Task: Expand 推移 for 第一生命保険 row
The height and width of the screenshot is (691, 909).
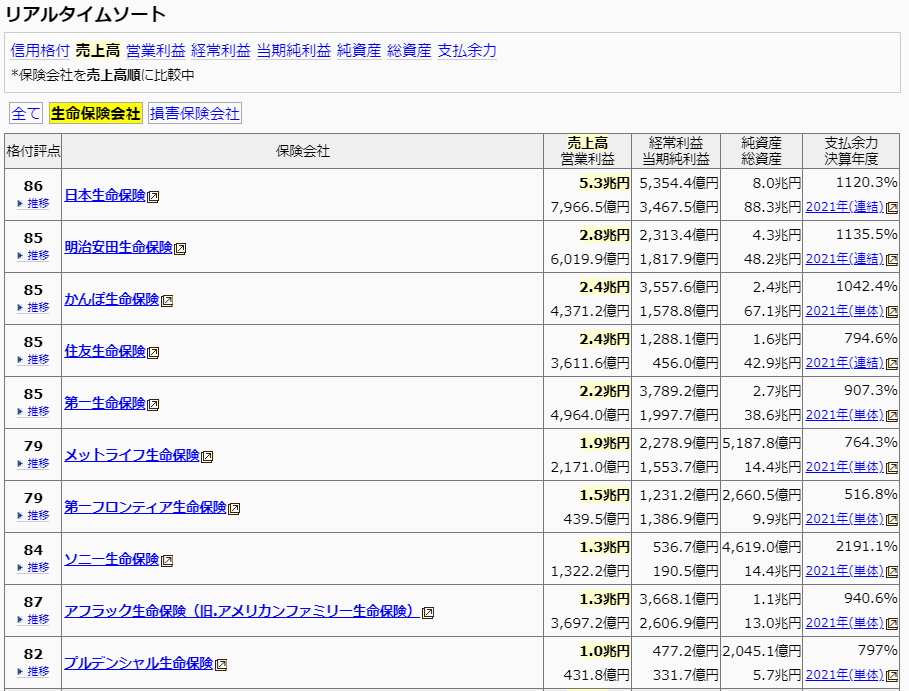Action: [x=33, y=412]
